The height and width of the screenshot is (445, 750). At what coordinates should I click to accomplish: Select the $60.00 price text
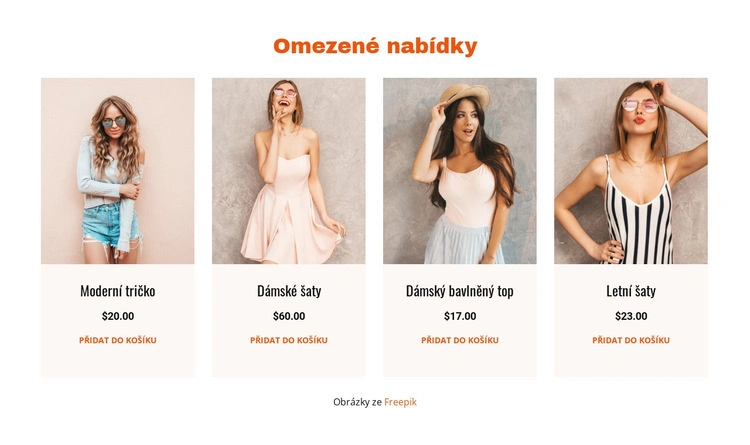coord(289,316)
